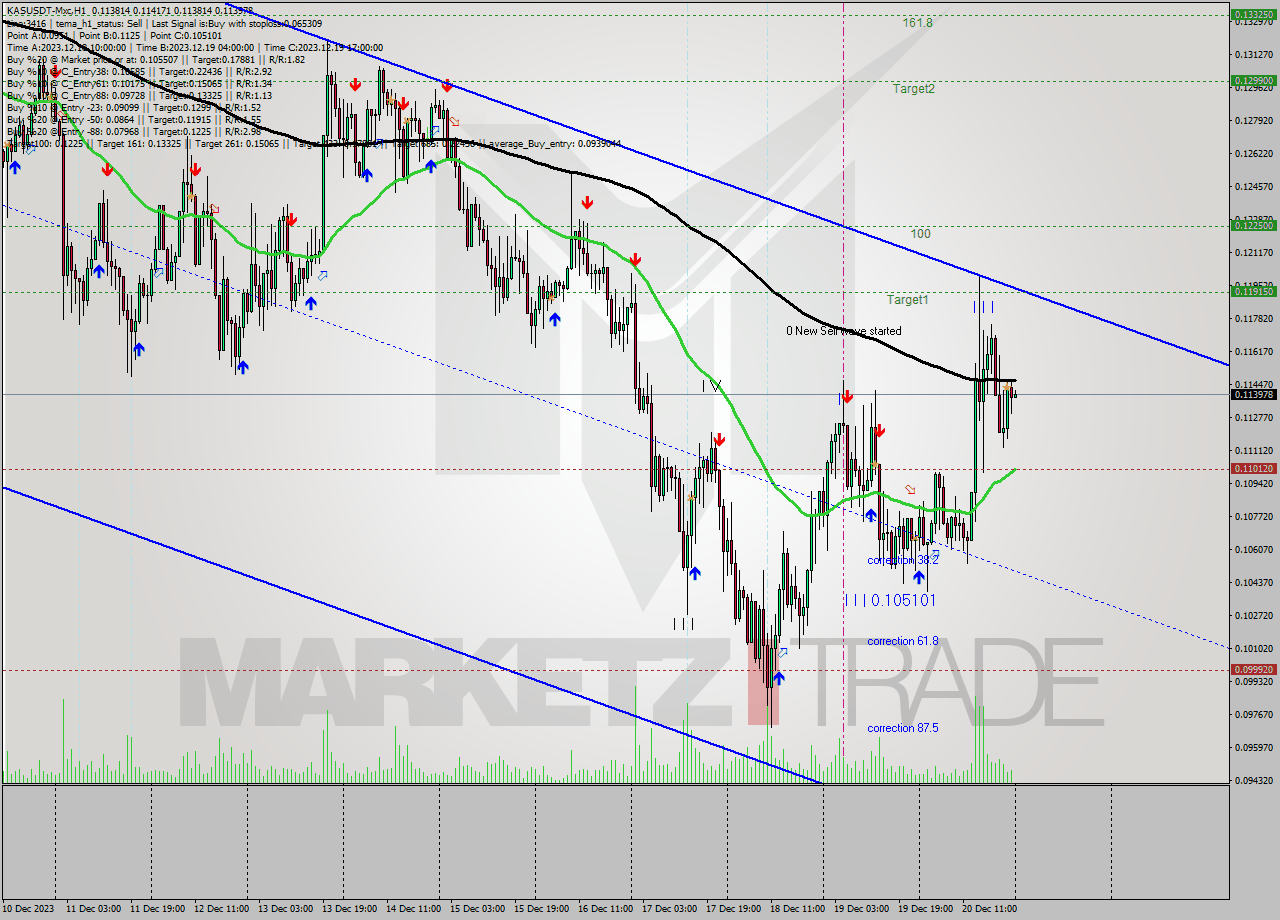Click the green 0.119150 price tag
The height and width of the screenshot is (920, 1280).
pyautogui.click(x=1253, y=292)
